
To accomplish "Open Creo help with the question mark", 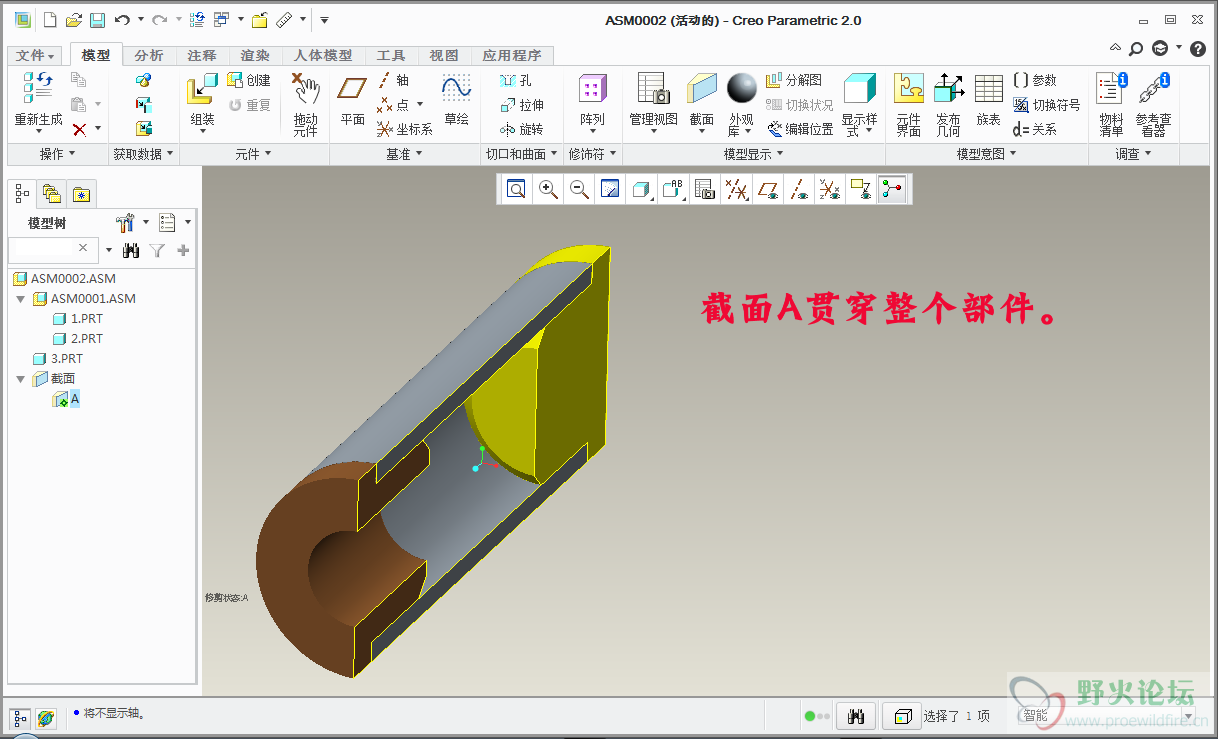I will point(1198,48).
